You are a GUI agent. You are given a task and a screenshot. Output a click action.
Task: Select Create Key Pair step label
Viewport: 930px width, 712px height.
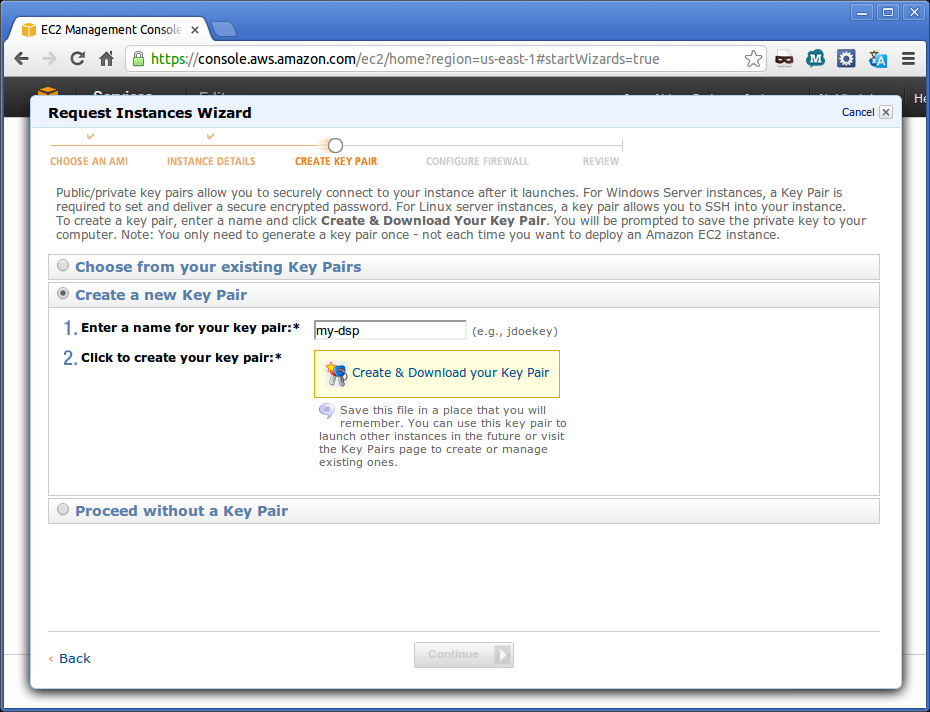[x=336, y=161]
